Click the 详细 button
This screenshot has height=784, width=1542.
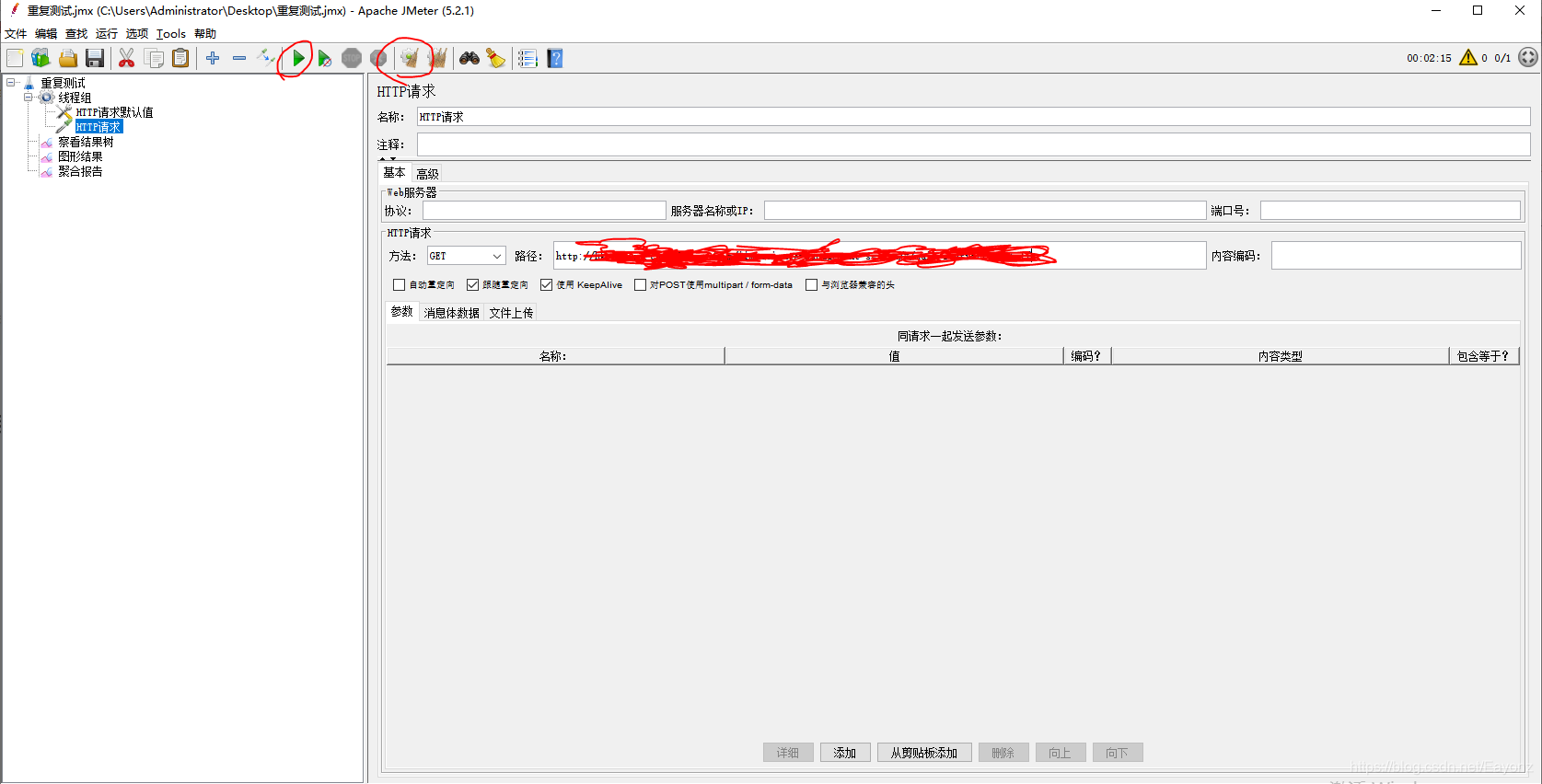tap(788, 753)
